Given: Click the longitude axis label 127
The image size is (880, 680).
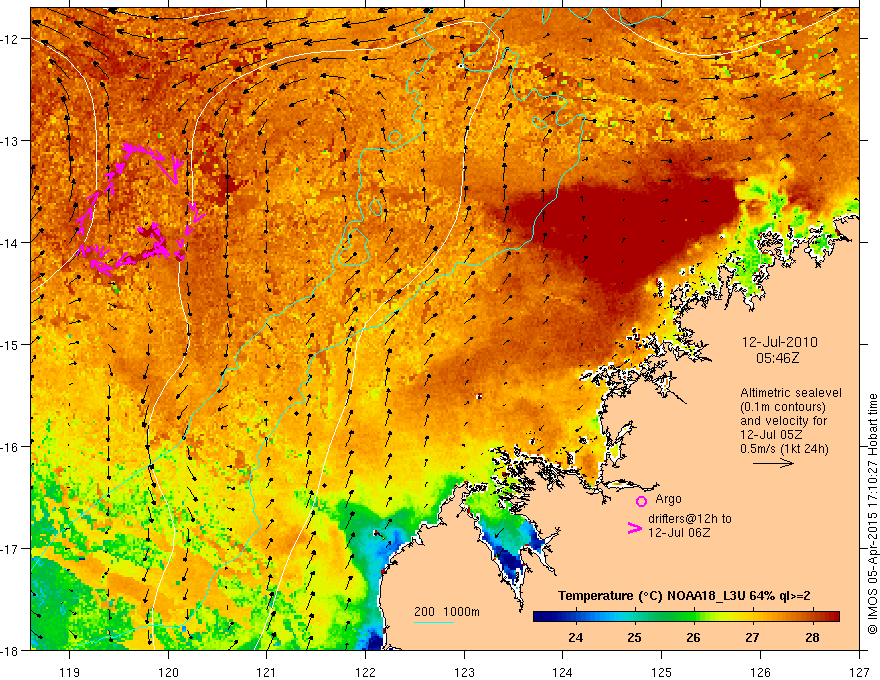Looking at the screenshot, I should (x=859, y=672).
